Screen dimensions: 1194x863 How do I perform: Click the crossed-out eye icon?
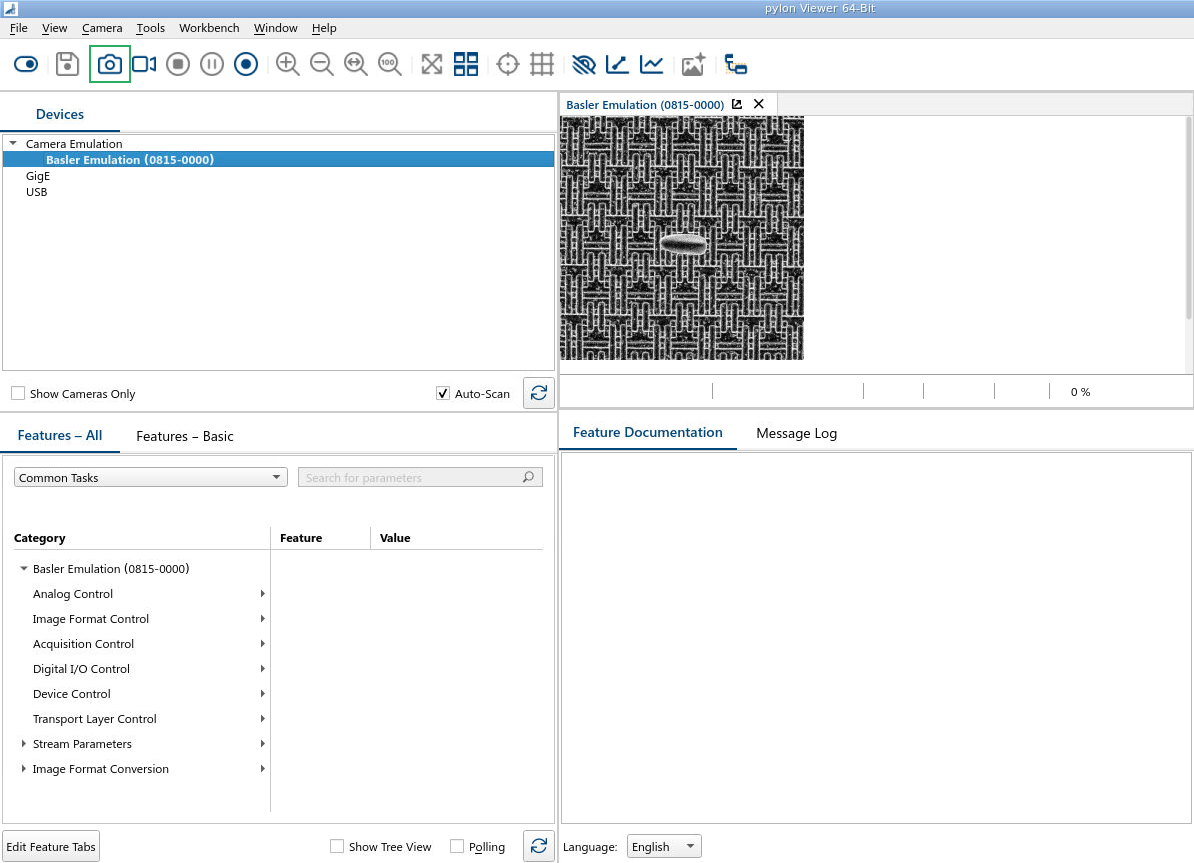584,64
